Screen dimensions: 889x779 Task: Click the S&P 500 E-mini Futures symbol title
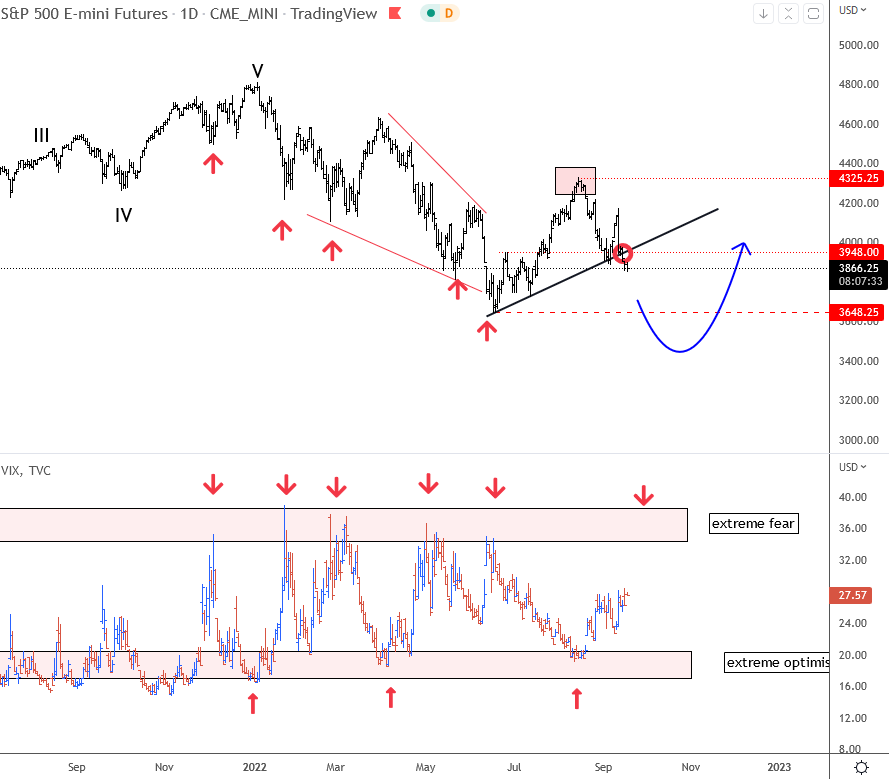click(84, 14)
